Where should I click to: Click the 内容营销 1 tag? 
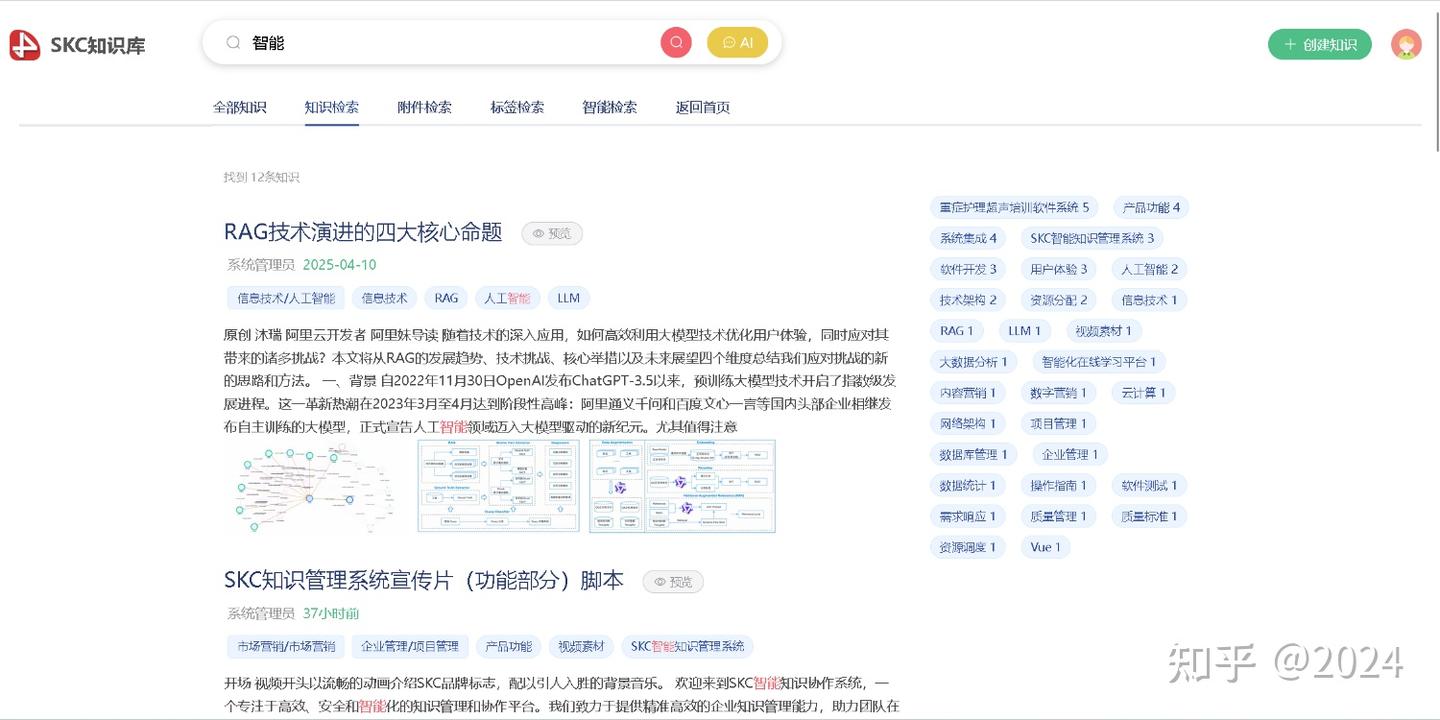[x=968, y=393]
